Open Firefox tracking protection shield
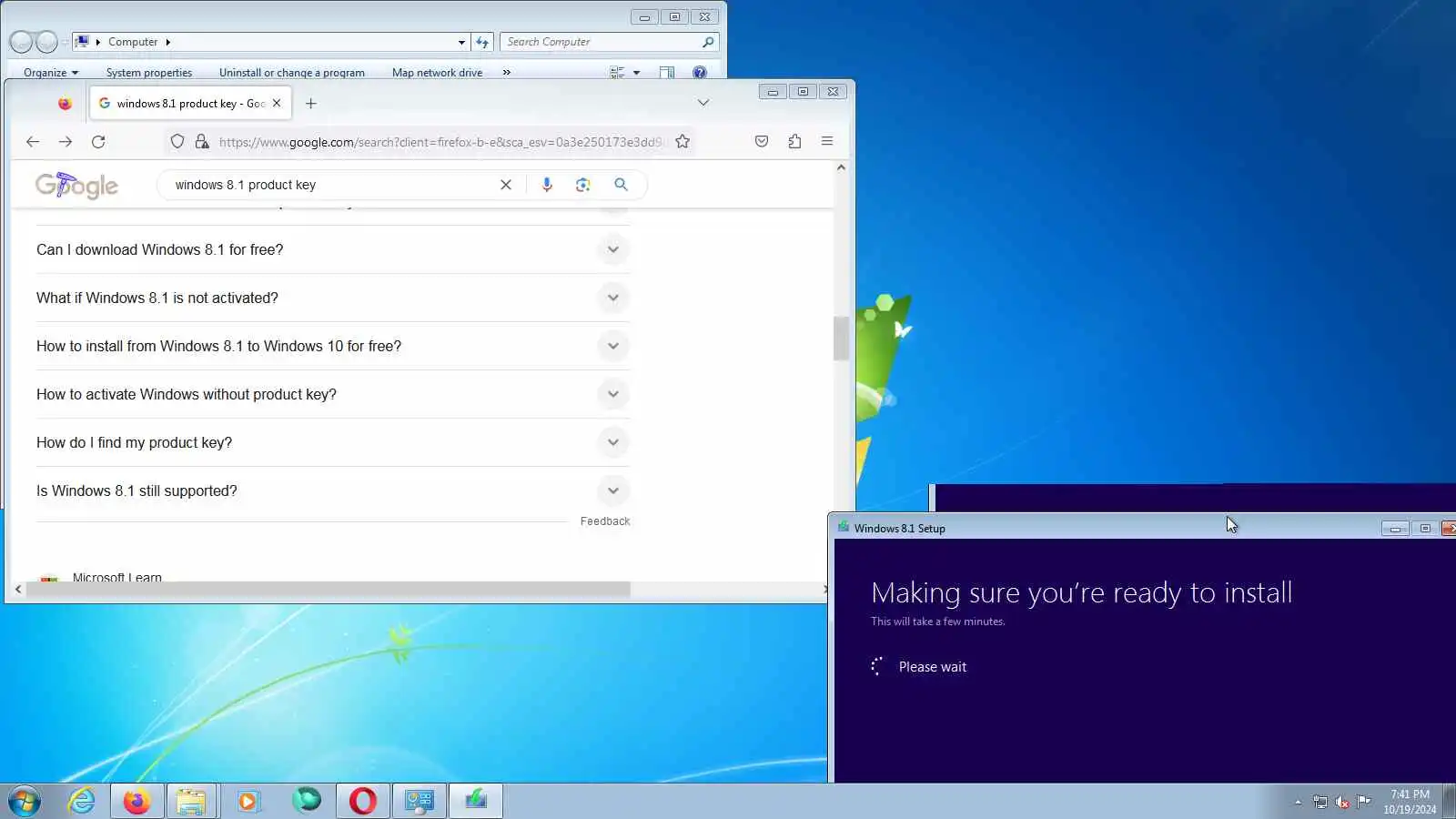Screen dimensions: 1456x819 tap(177, 141)
